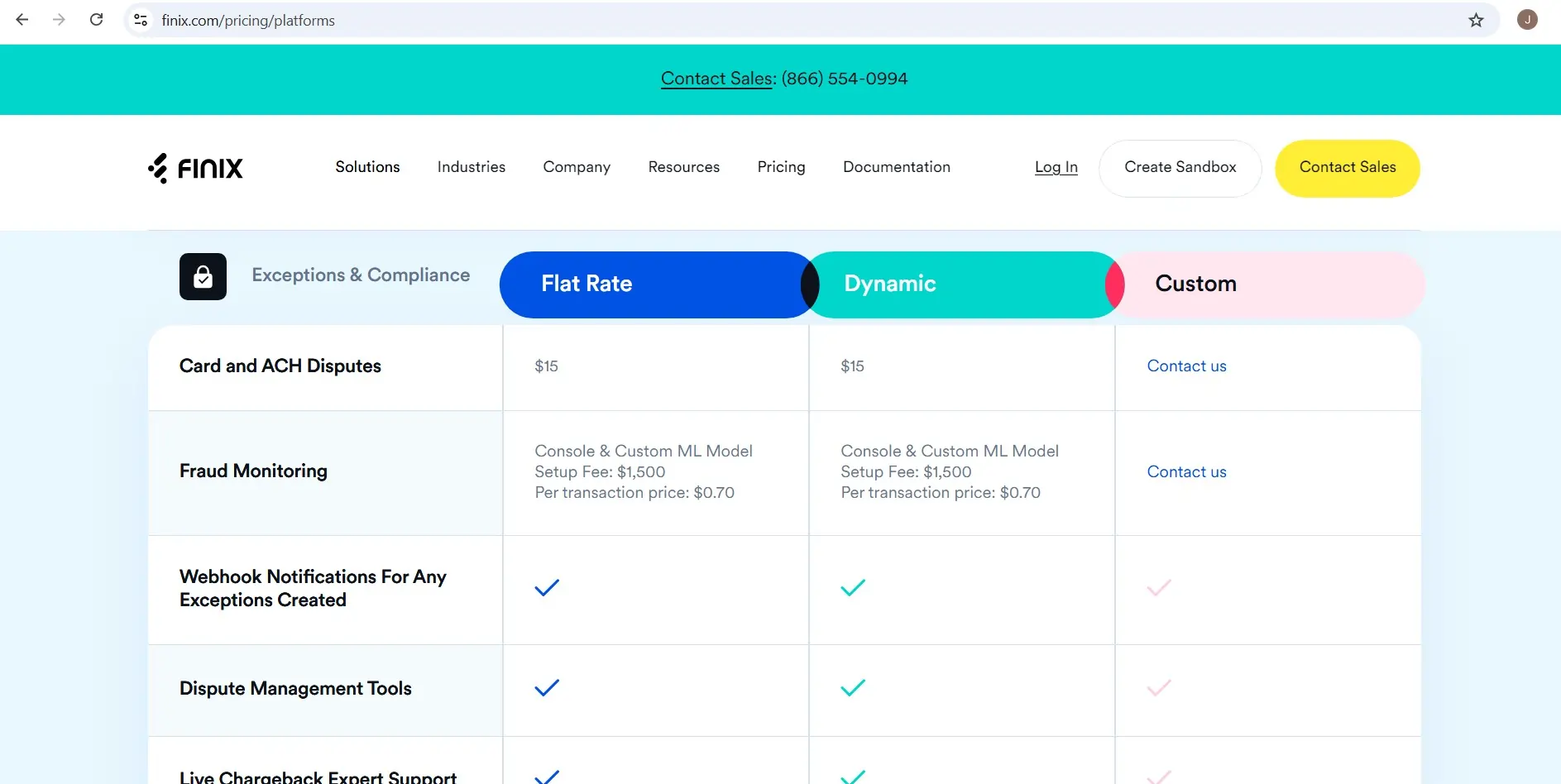The height and width of the screenshot is (784, 1561).
Task: Click Contact us link for Fraud Monitoring
Action: [1186, 472]
